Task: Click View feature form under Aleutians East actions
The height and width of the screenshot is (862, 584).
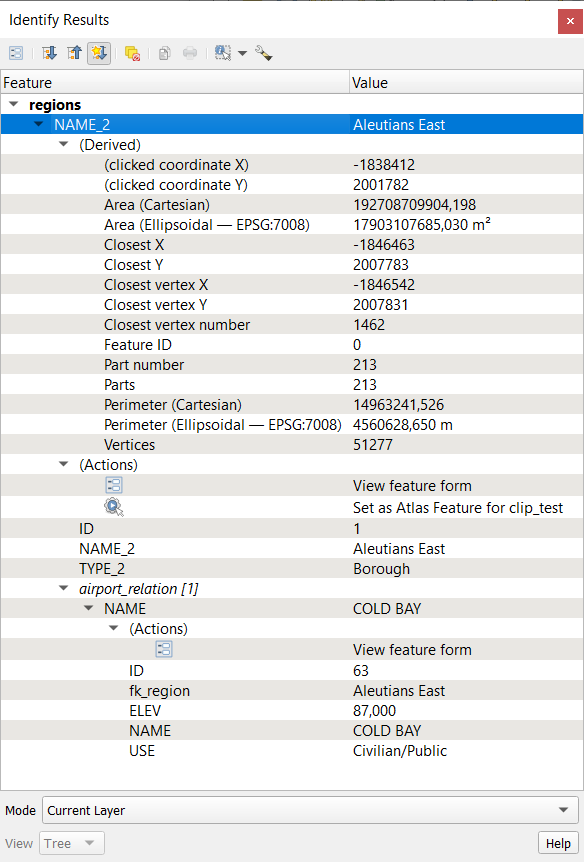Action: click(412, 485)
